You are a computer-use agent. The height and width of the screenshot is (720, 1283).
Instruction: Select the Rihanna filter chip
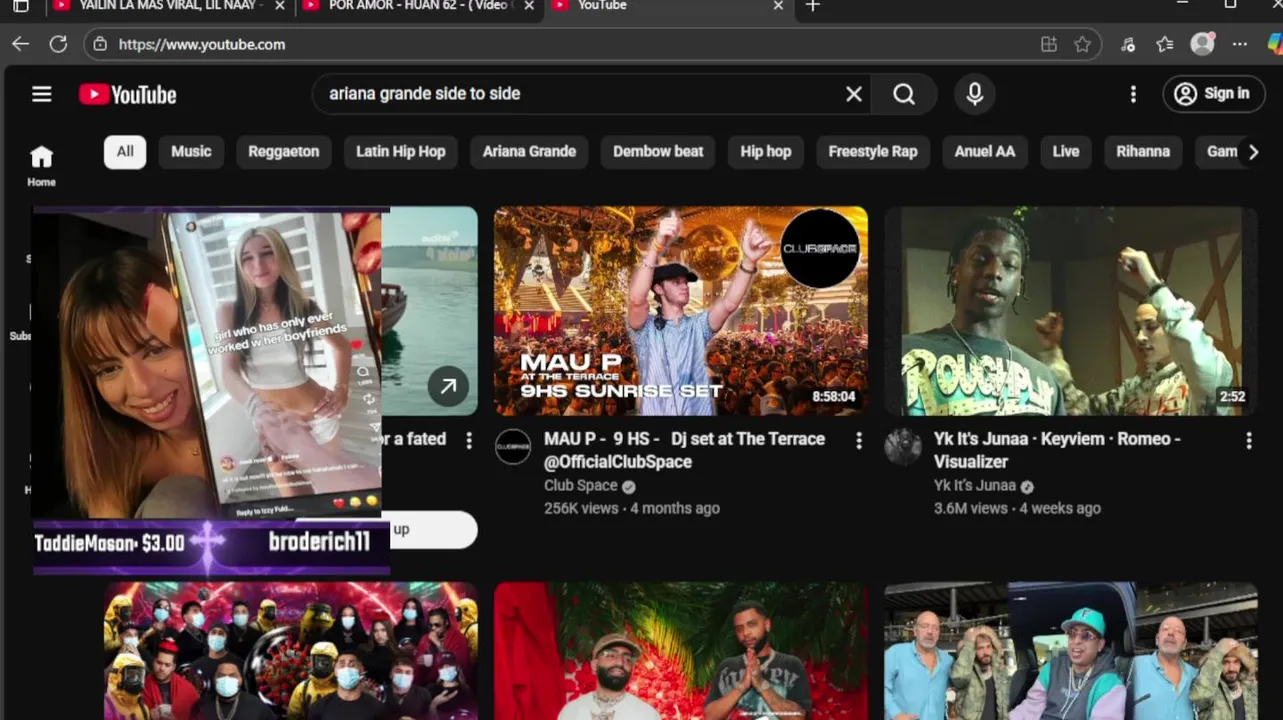tap(1143, 152)
